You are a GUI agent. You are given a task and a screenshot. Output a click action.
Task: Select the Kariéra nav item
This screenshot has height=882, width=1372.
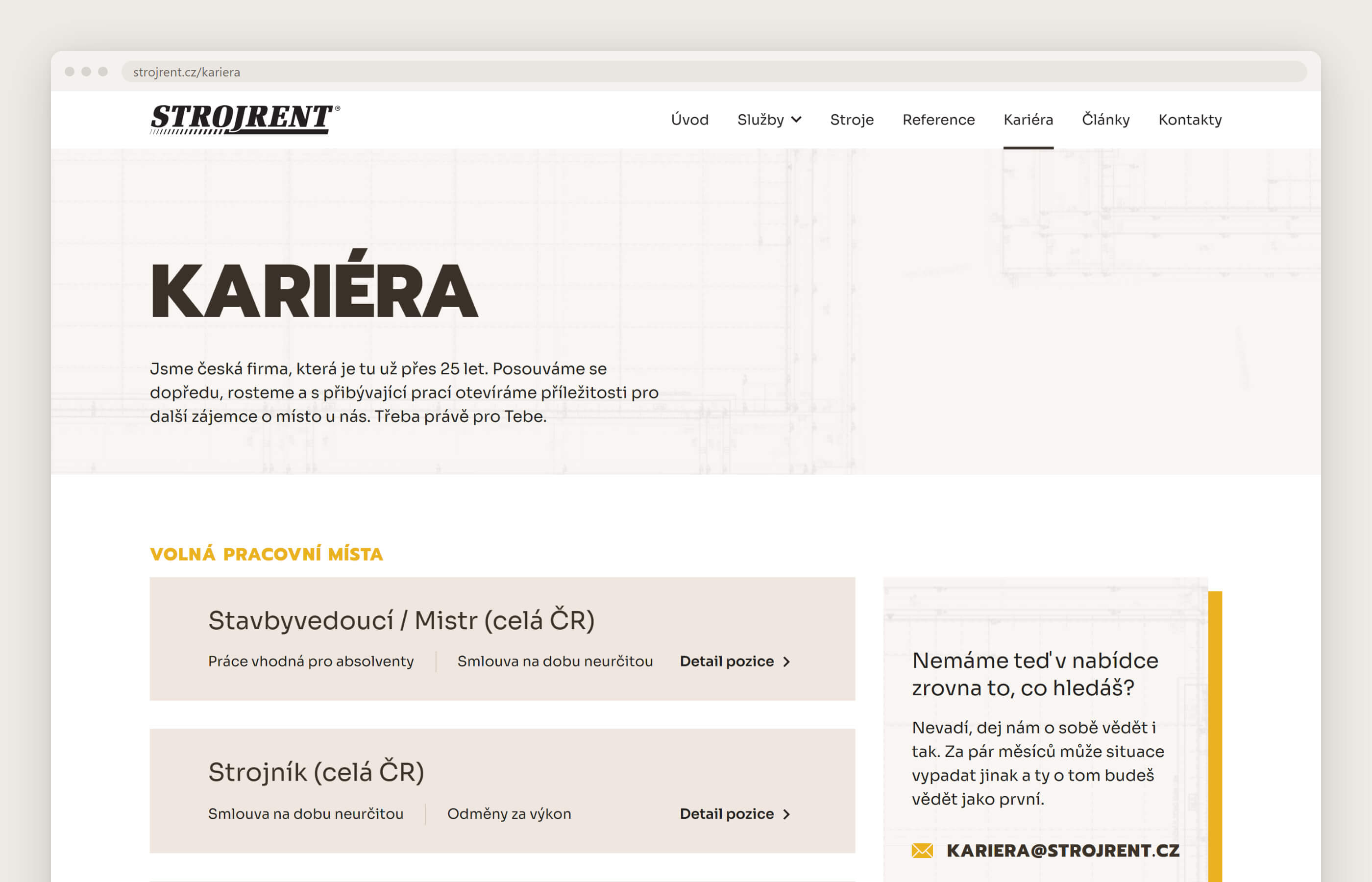1028,120
